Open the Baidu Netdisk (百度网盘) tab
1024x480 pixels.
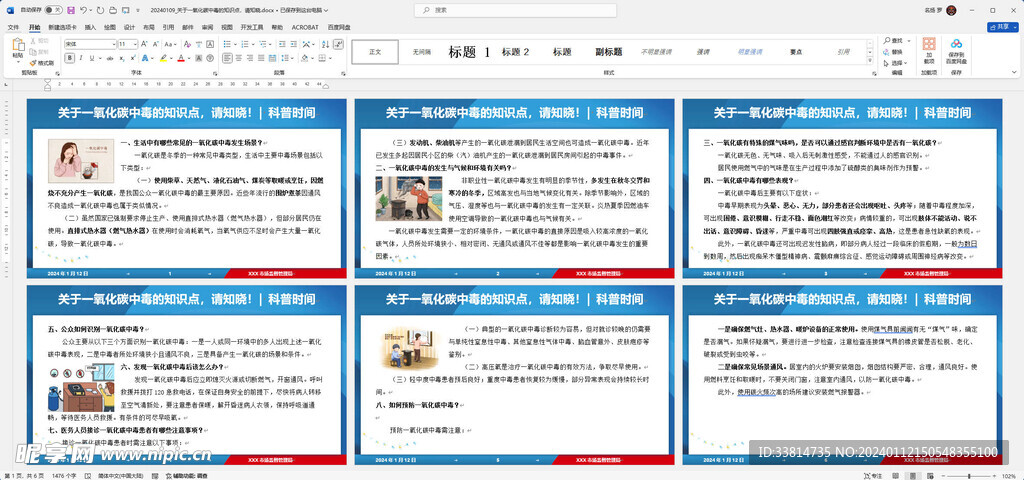tap(339, 27)
